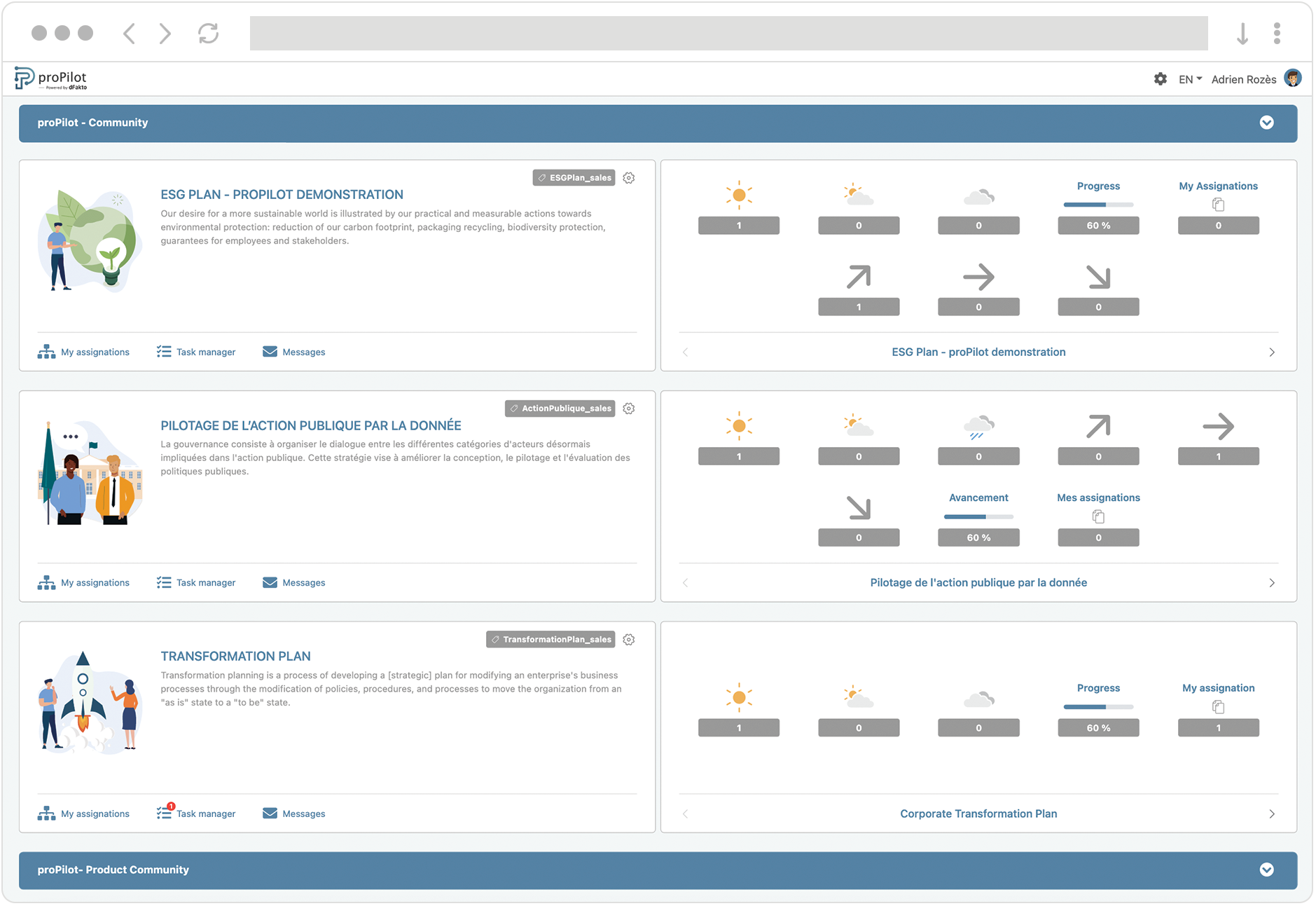This screenshot has height=906, width=1316.
Task: Click Adrien Rozès's profile avatar
Action: [1294, 78]
